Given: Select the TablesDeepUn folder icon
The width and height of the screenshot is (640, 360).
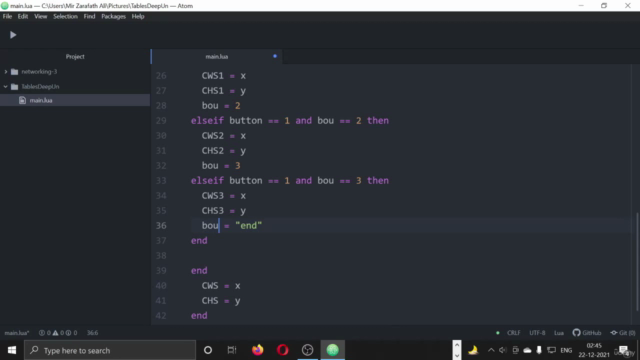Looking at the screenshot, I should click(x=15, y=87).
